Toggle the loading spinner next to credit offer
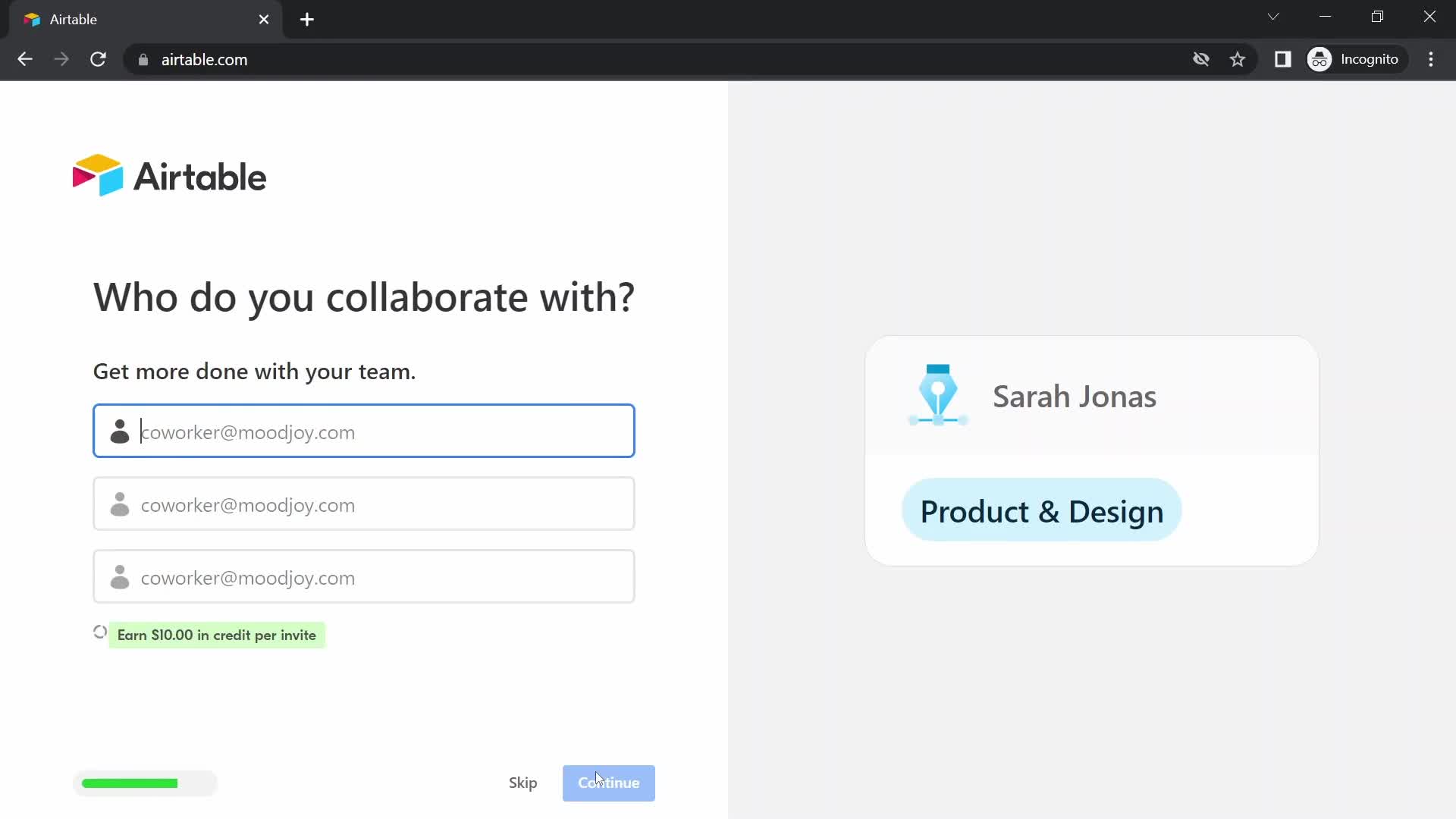Viewport: 1456px width, 819px height. pos(100,635)
